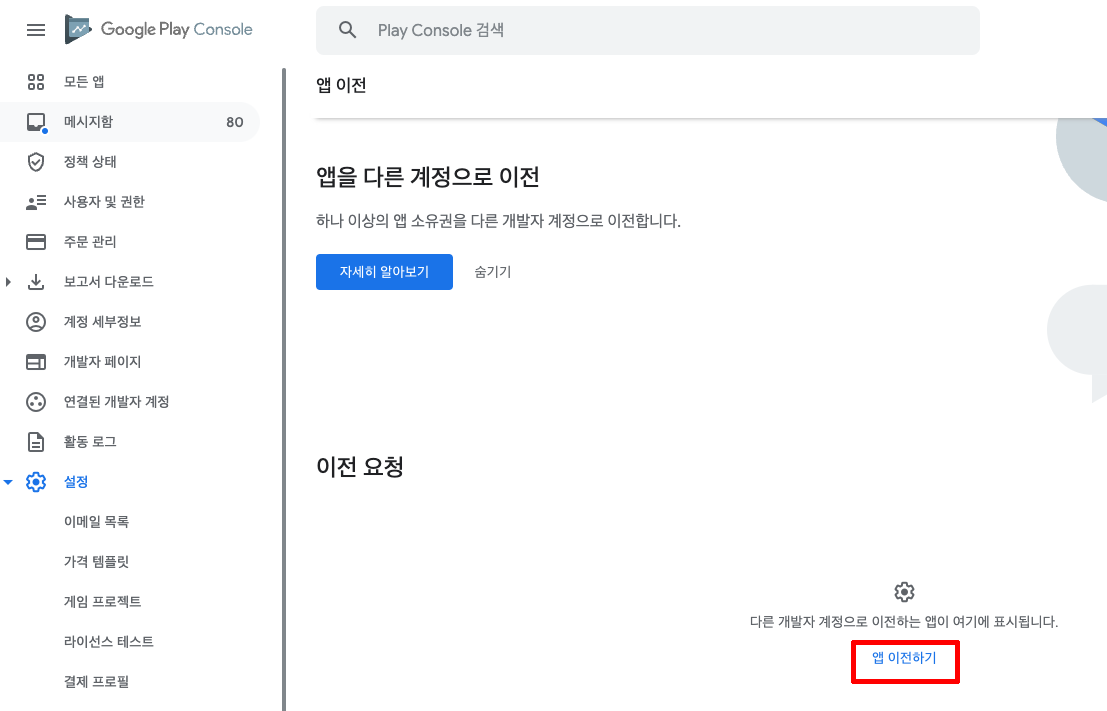The width and height of the screenshot is (1107, 711).
Task: Click the blue 설정 gear icon
Action: [x=36, y=482]
